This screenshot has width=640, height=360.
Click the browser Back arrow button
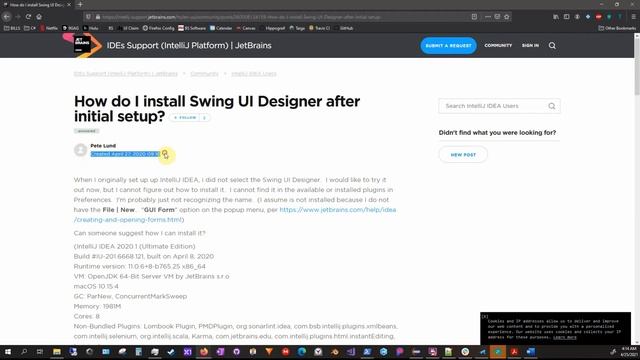7,17
